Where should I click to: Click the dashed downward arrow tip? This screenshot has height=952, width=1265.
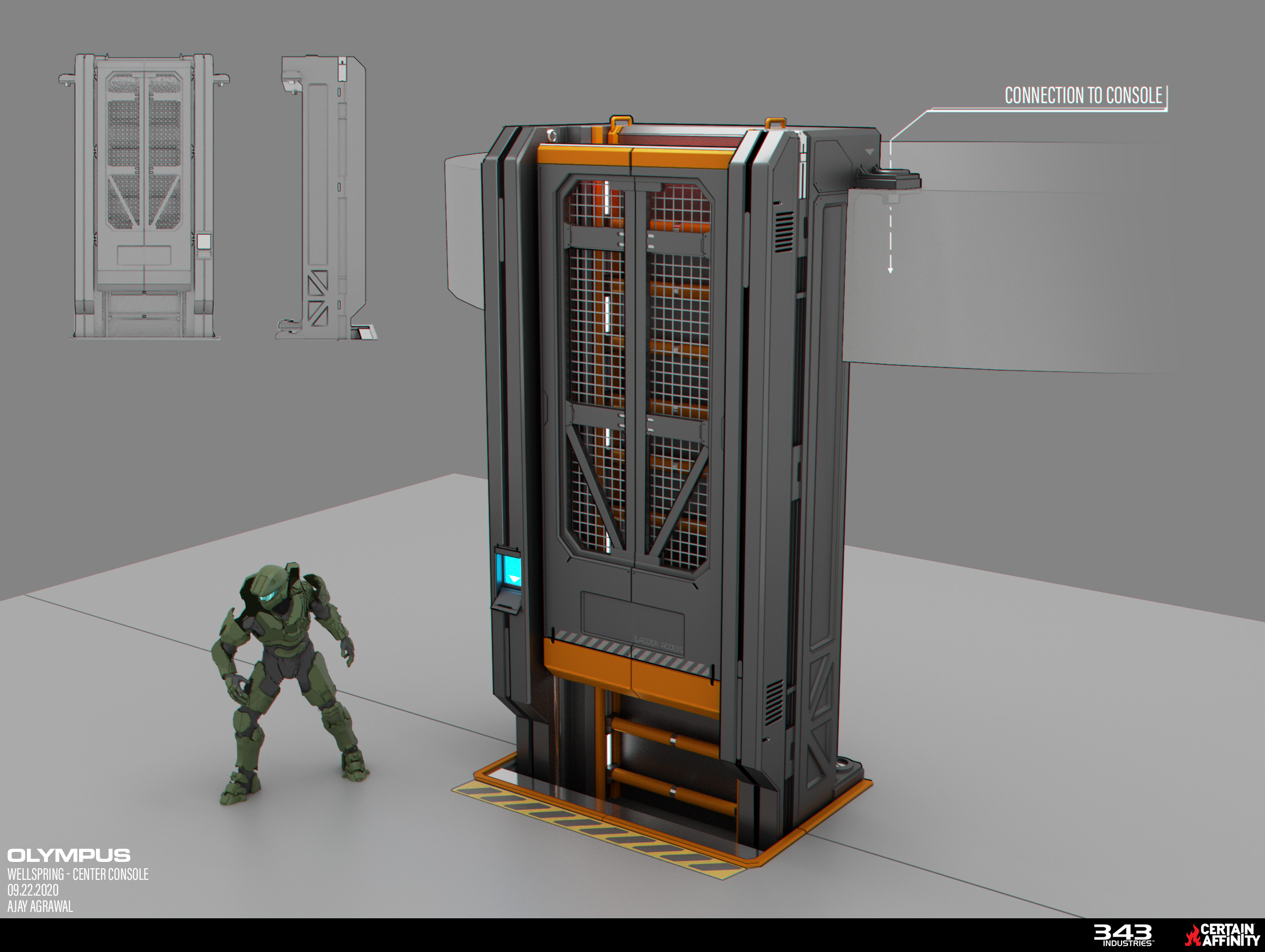[890, 270]
